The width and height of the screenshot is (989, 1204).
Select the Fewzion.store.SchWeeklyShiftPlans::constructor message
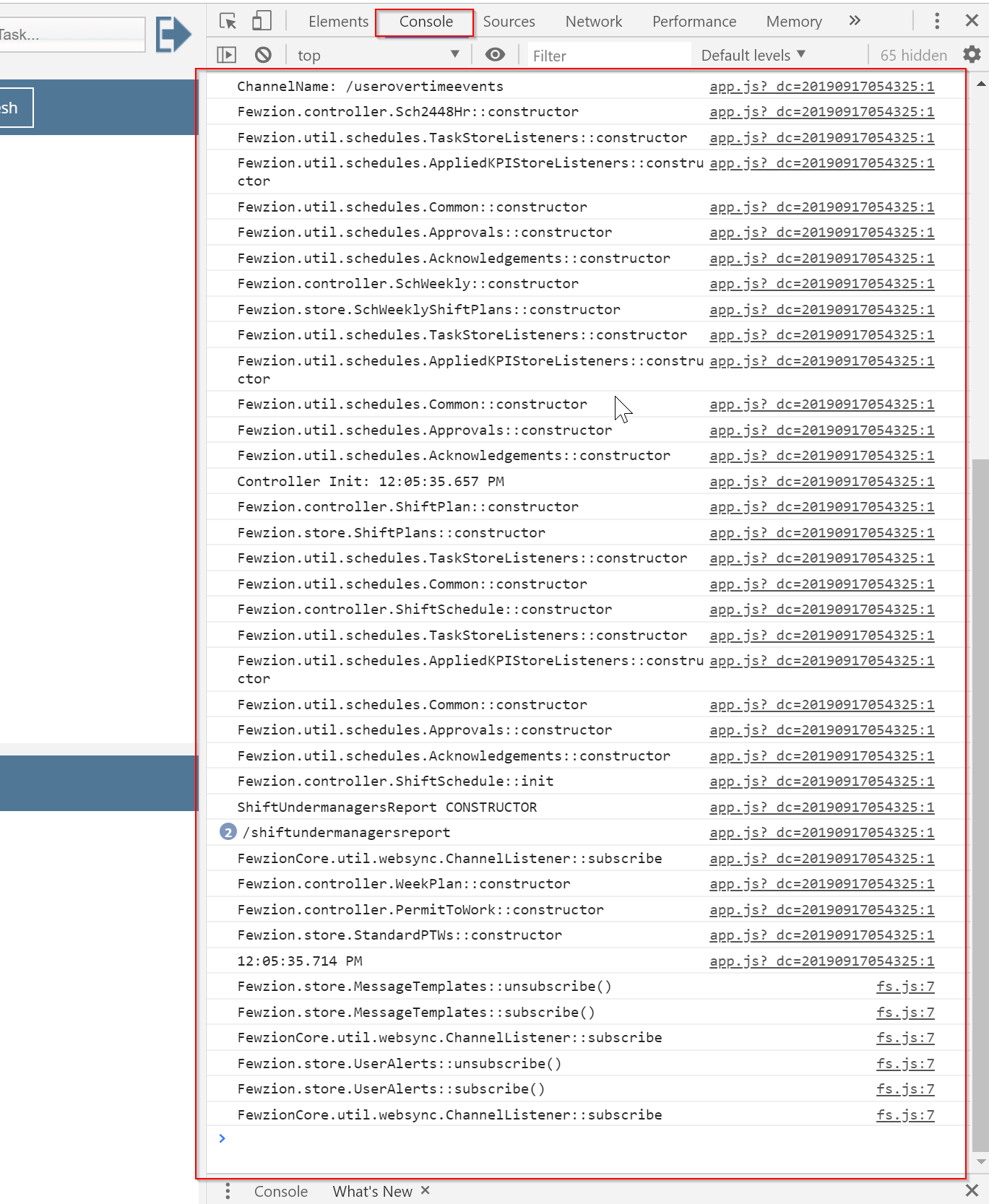428,309
